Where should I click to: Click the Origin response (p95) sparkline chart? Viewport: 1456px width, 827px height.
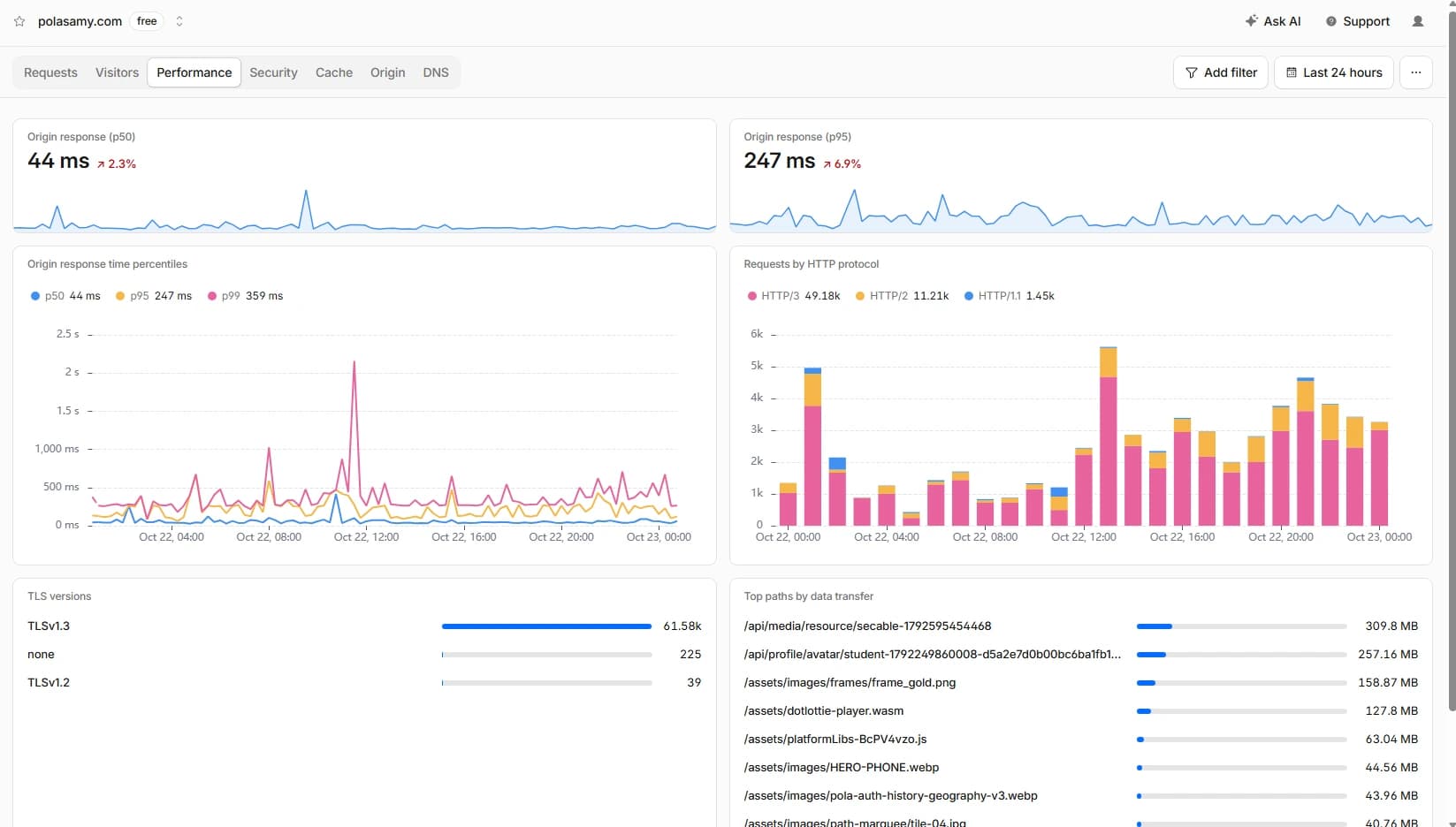click(x=1080, y=210)
